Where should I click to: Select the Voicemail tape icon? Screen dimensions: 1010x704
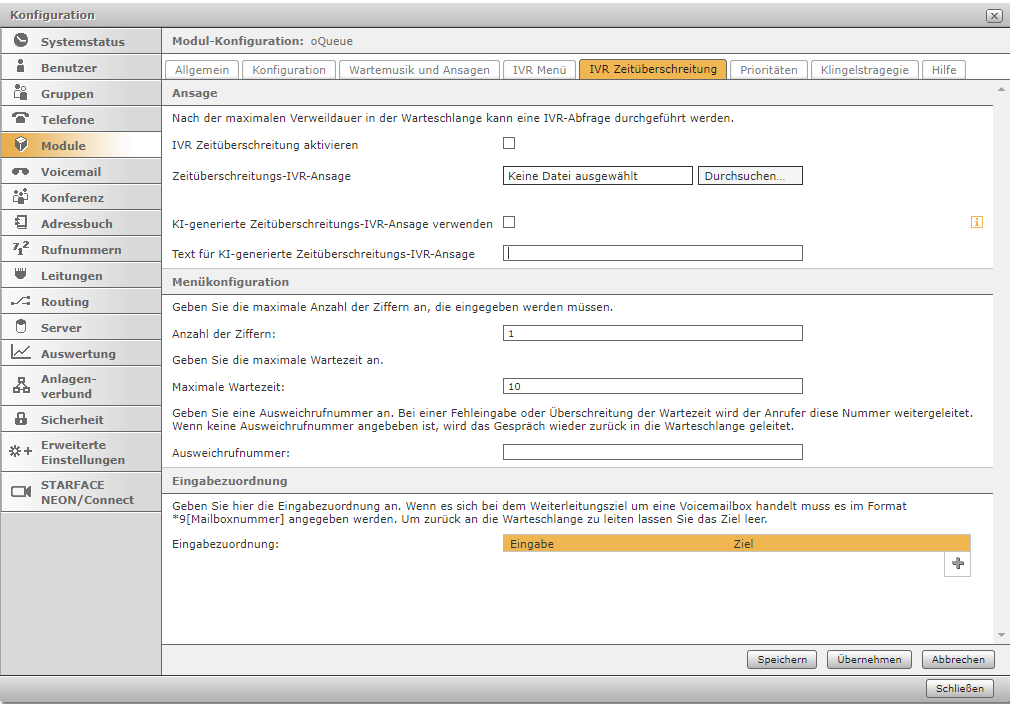tap(21, 171)
